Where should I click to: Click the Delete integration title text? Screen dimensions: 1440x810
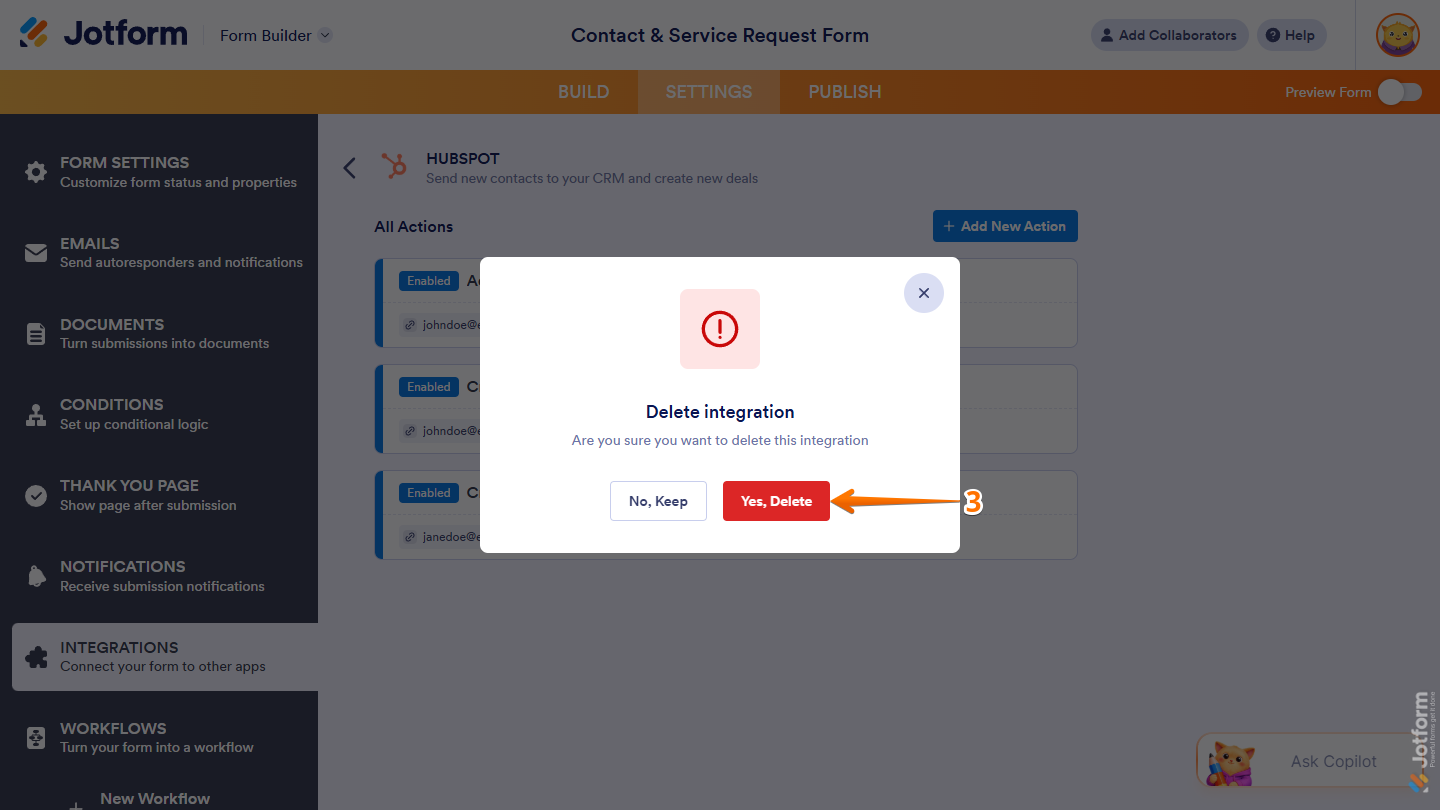[720, 412]
